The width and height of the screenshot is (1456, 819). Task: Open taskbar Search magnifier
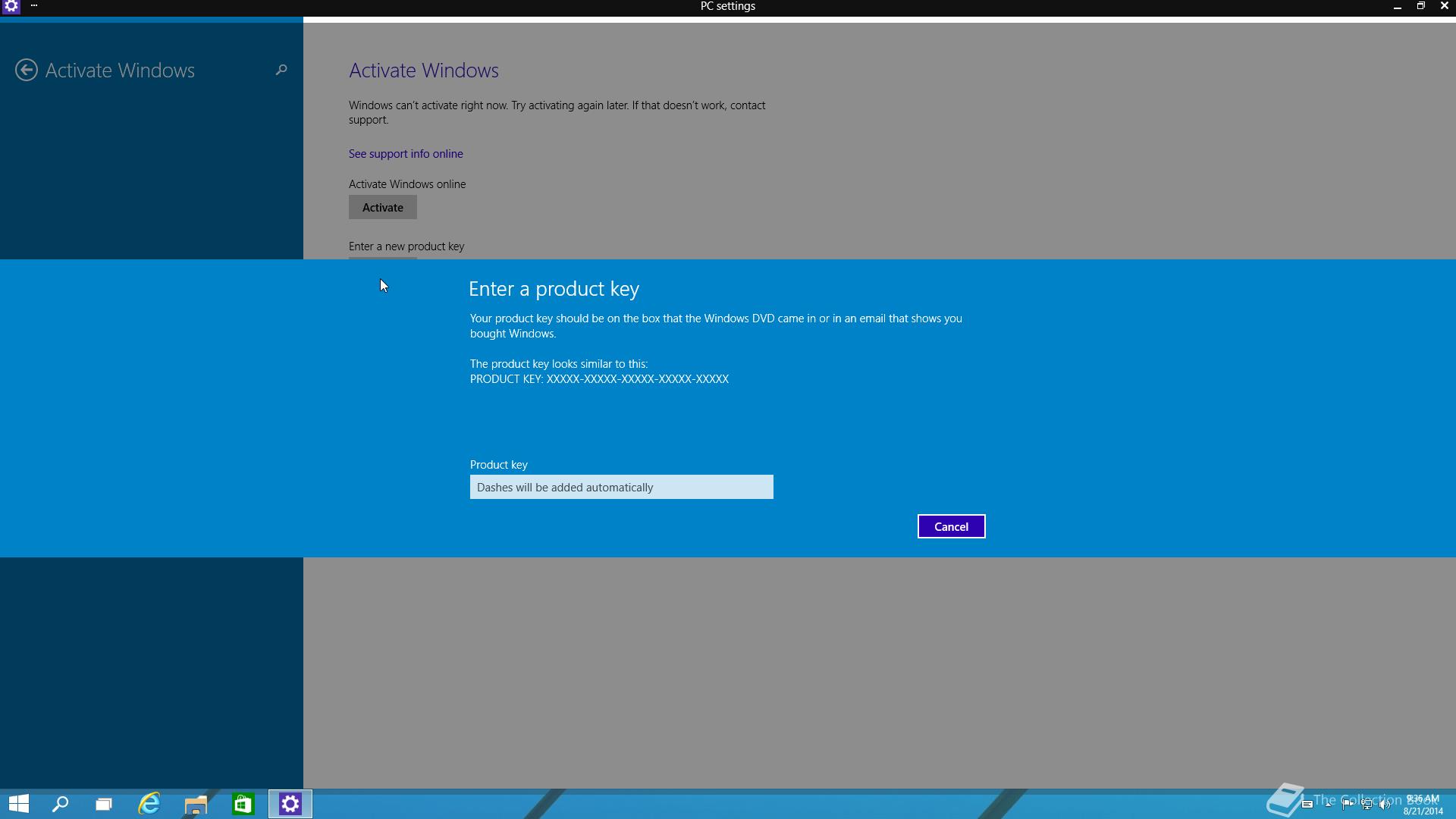coord(61,804)
